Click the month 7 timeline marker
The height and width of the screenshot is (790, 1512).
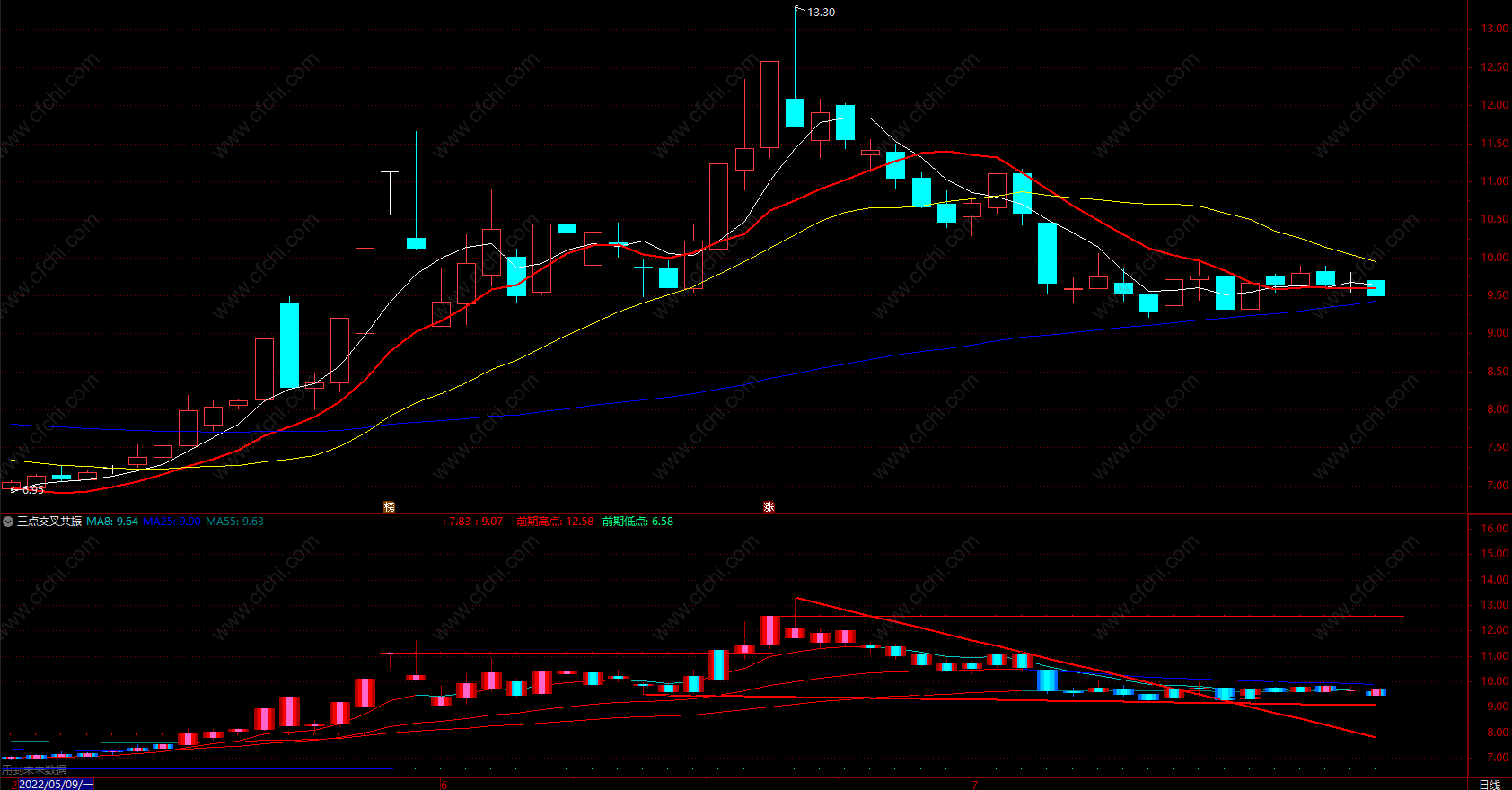pyautogui.click(x=974, y=785)
